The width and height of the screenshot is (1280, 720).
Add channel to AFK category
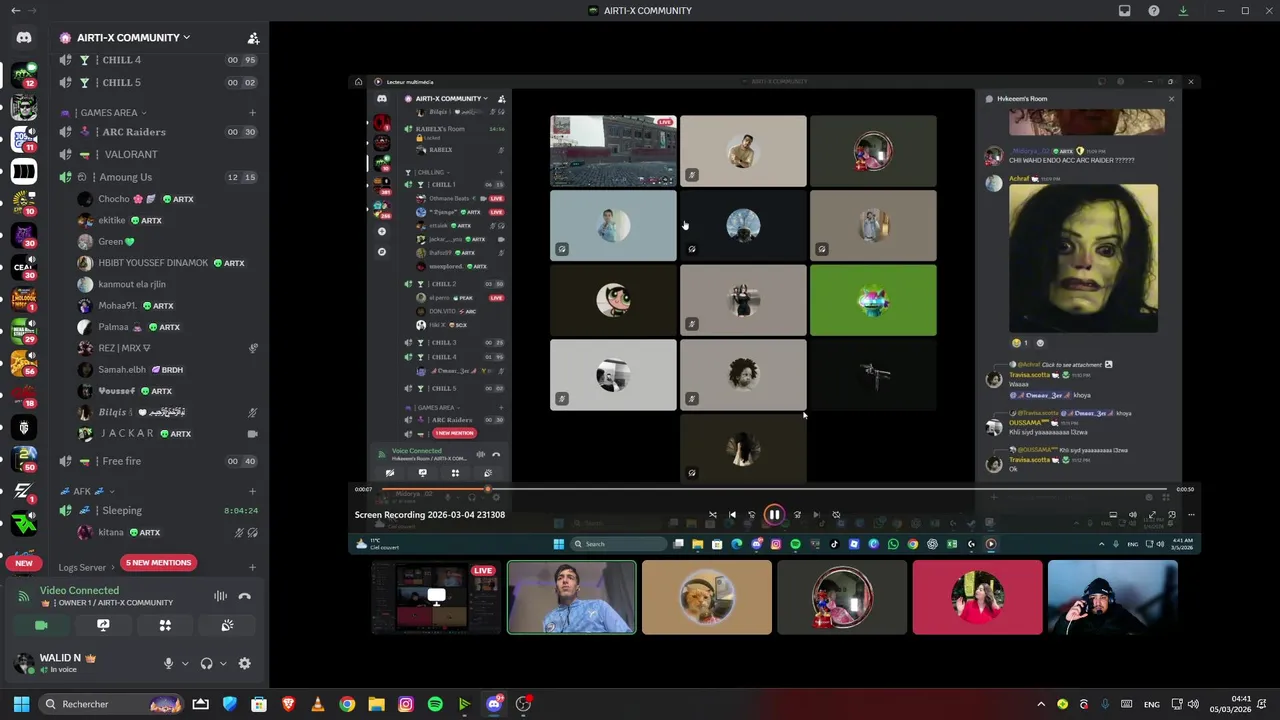253,491
